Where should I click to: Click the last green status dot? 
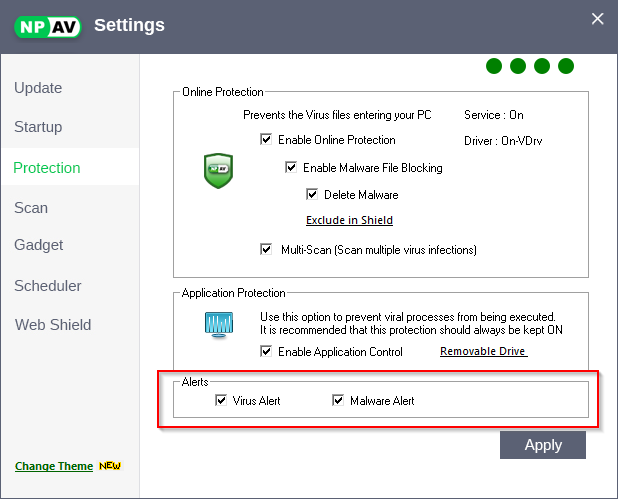point(566,67)
